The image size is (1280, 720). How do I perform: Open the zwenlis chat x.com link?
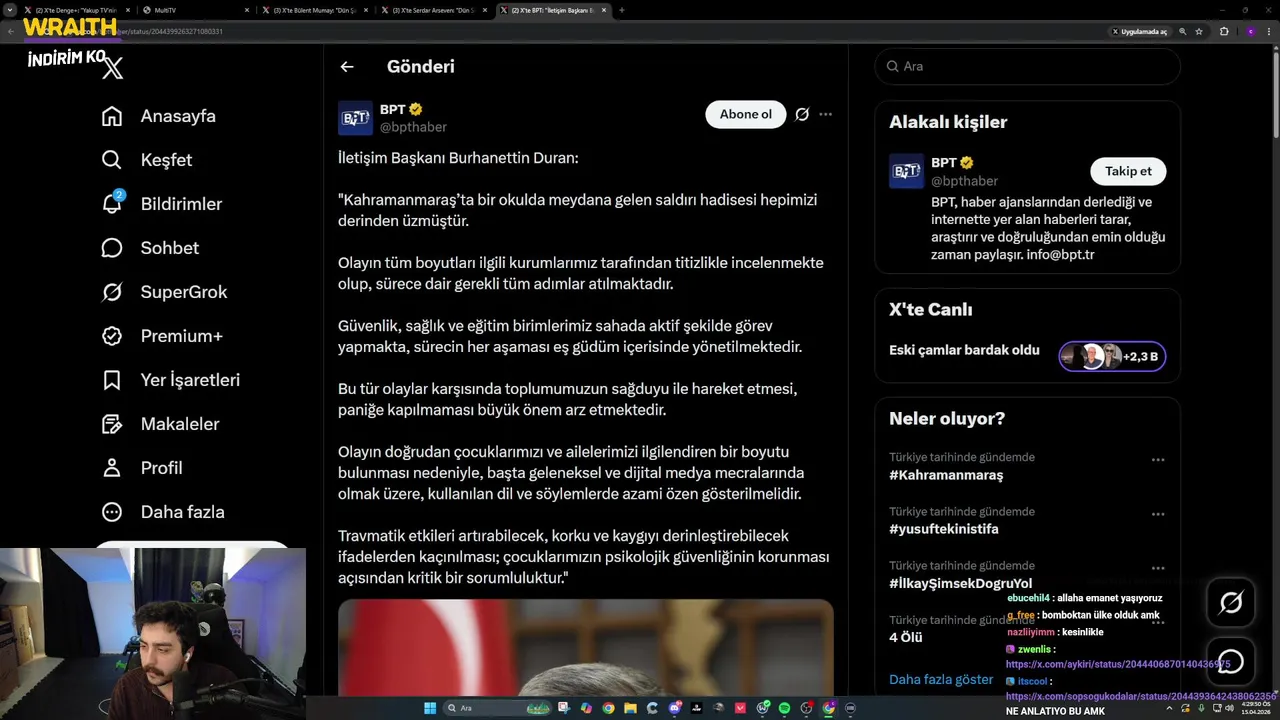pyautogui.click(x=1118, y=664)
